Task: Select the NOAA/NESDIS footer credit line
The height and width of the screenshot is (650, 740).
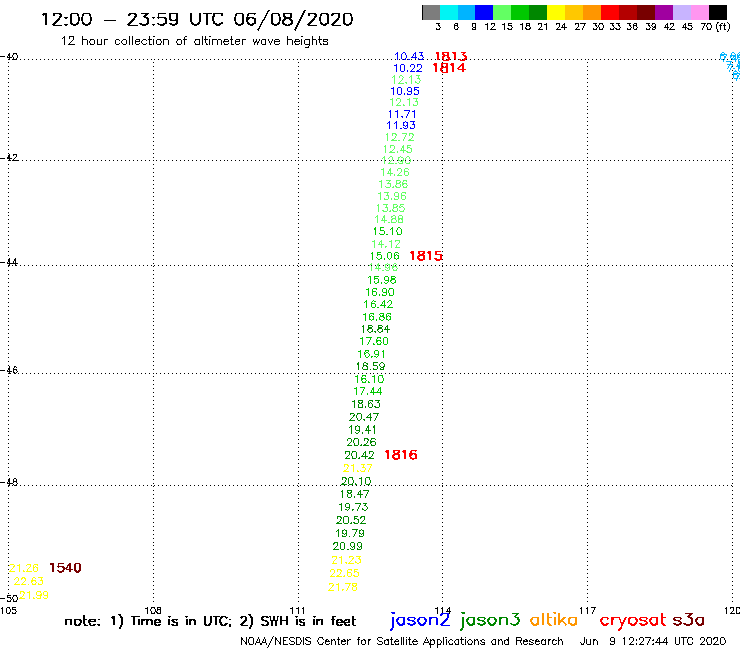Action: point(402,641)
